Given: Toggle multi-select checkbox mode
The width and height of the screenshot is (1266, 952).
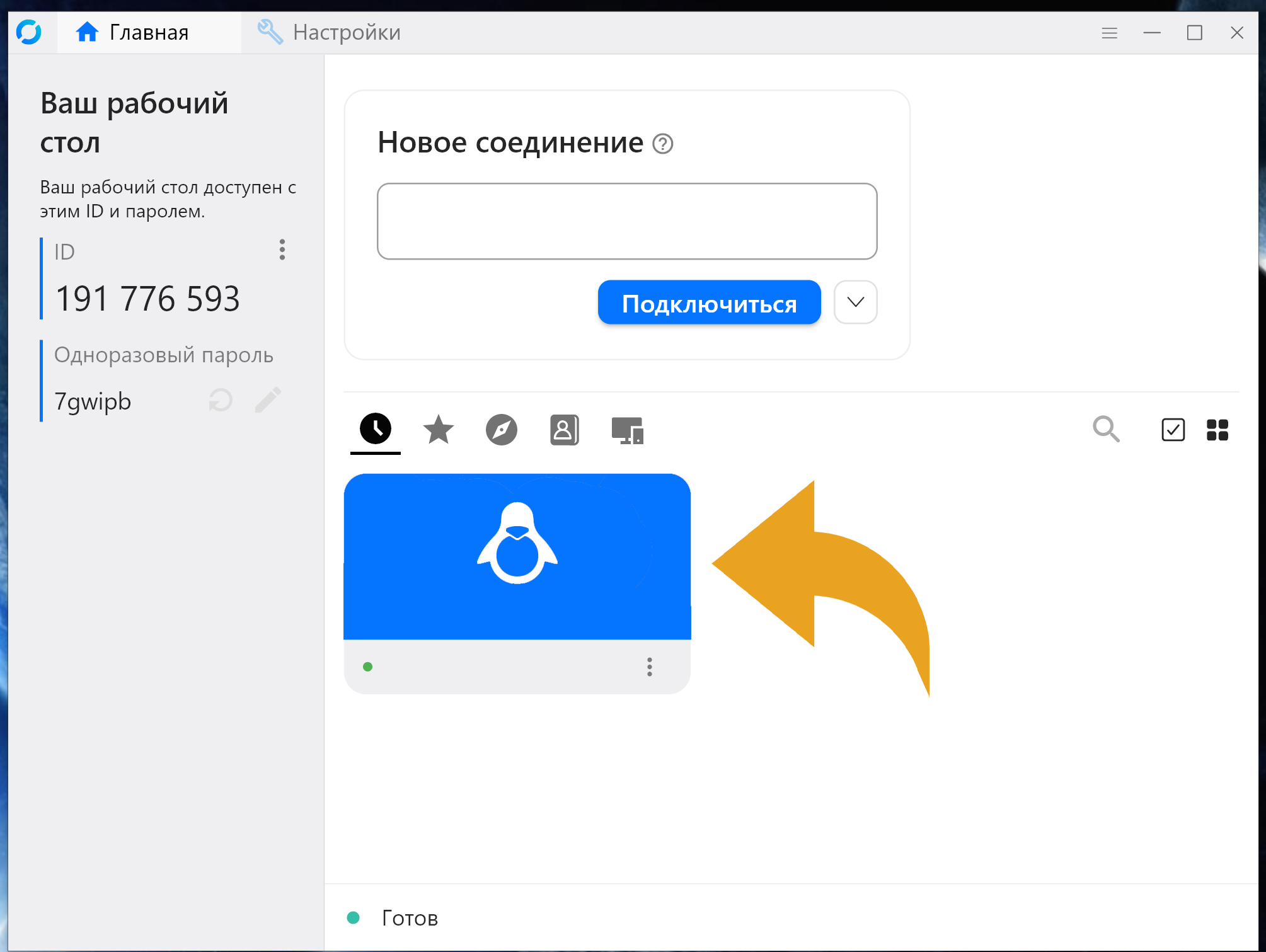Looking at the screenshot, I should coord(1173,430).
